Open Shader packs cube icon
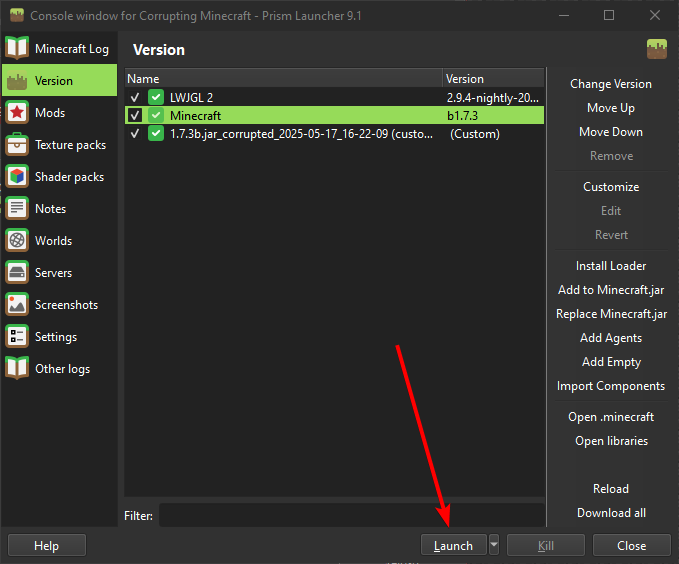 [17, 176]
